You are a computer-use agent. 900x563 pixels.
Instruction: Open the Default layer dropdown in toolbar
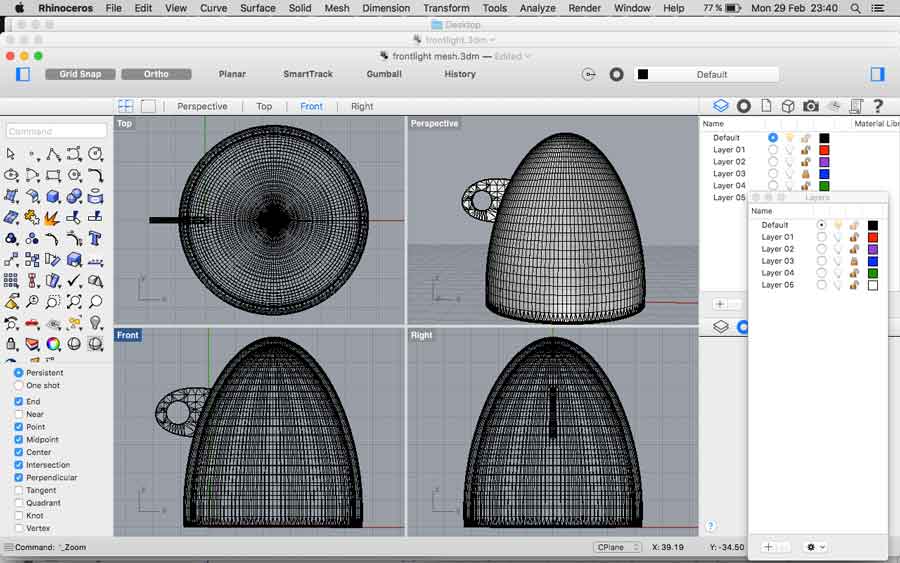point(707,75)
